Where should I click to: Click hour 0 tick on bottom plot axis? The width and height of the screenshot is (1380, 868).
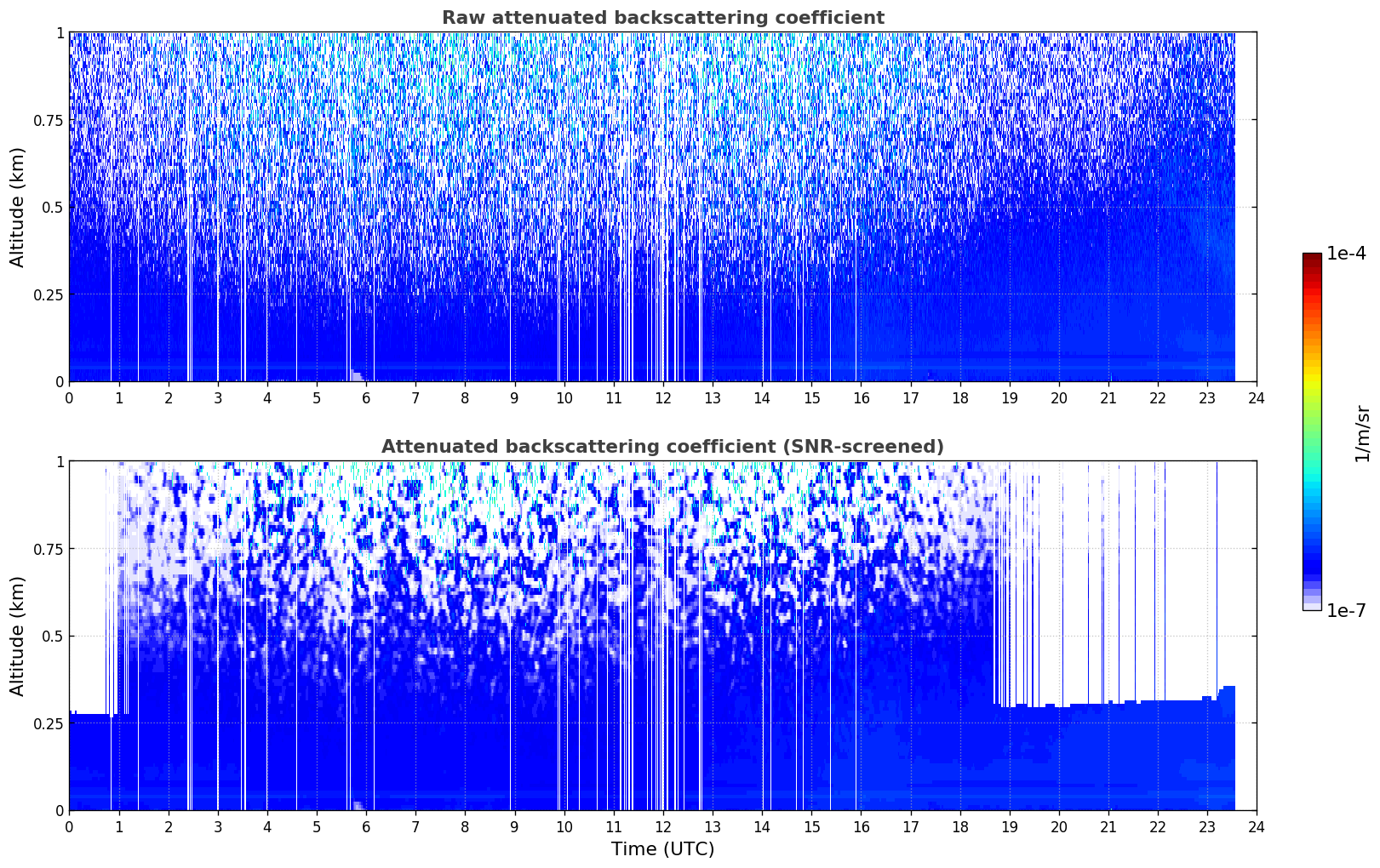coord(69,826)
